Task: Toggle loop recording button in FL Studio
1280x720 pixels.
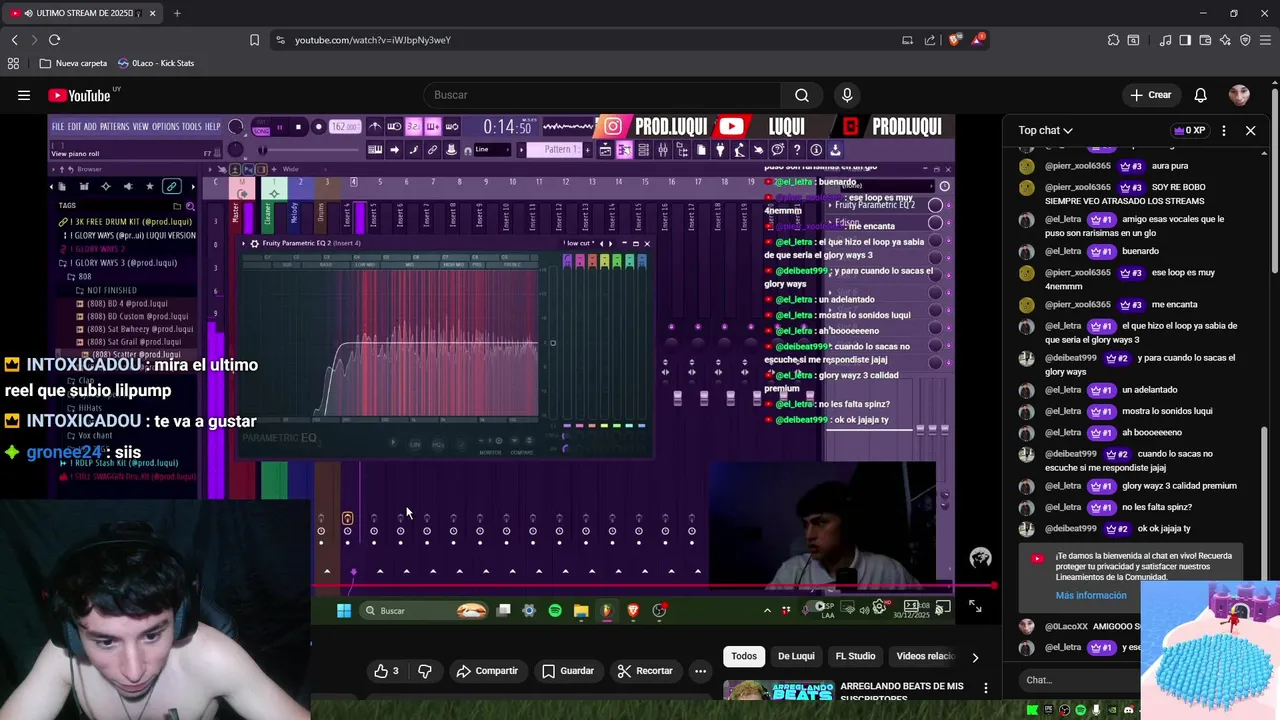Action: click(x=452, y=126)
